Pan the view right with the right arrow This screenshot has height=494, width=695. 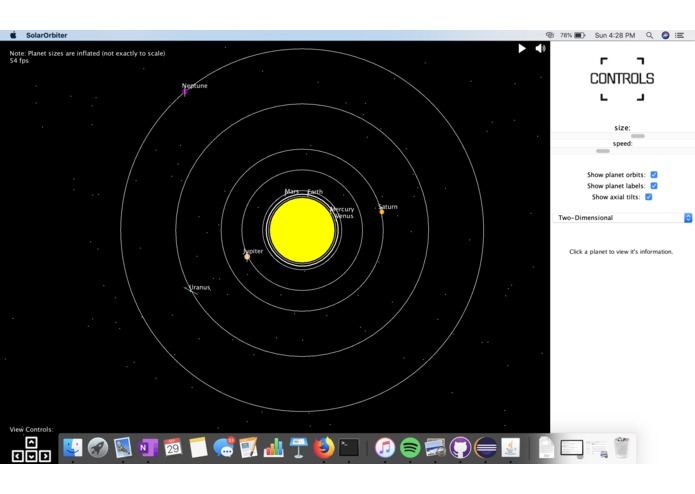45,456
